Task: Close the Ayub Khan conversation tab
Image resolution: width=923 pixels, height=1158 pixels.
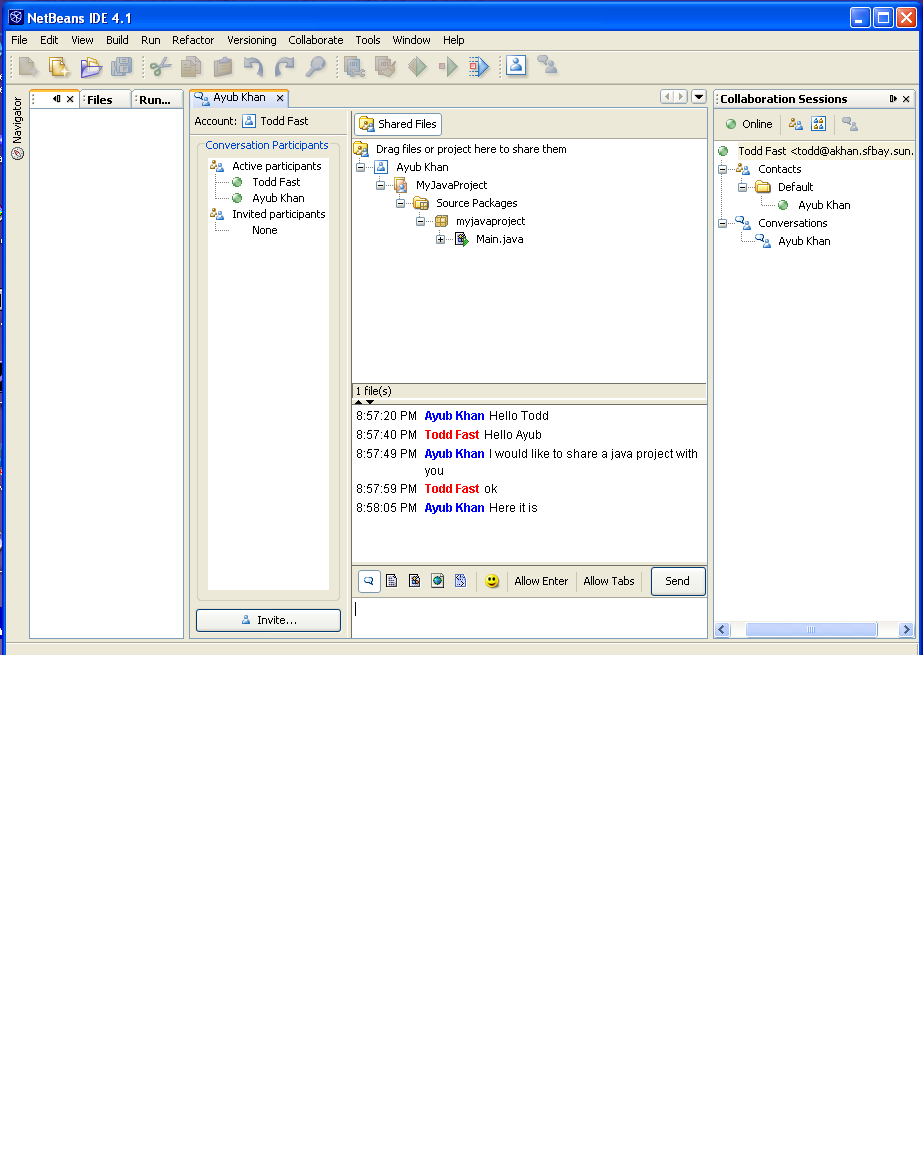Action: (x=280, y=97)
